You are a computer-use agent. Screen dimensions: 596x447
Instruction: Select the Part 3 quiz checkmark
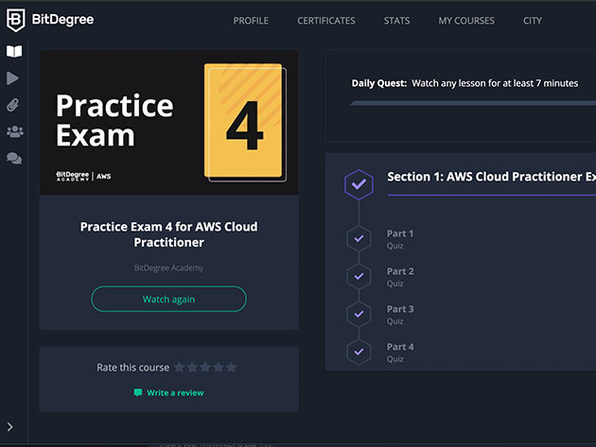pyautogui.click(x=359, y=314)
